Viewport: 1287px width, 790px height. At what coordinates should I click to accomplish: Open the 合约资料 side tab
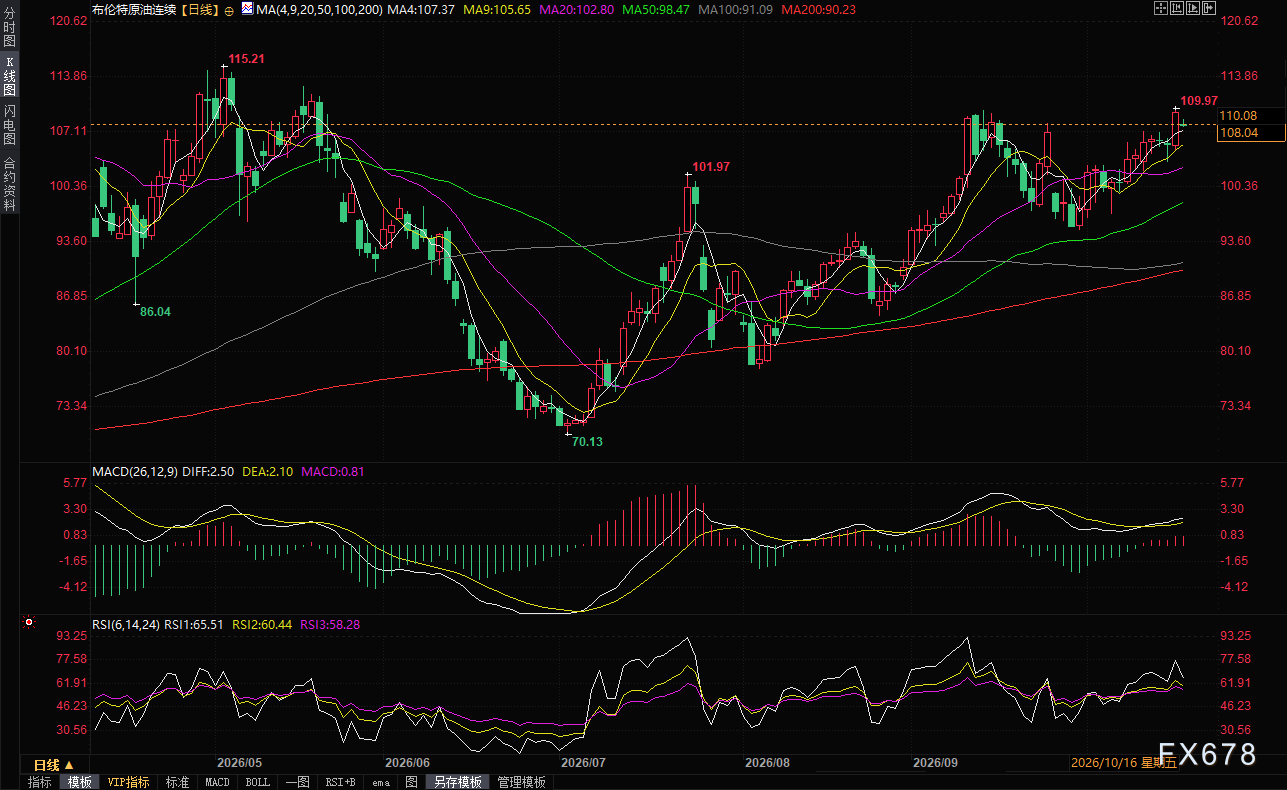9,183
